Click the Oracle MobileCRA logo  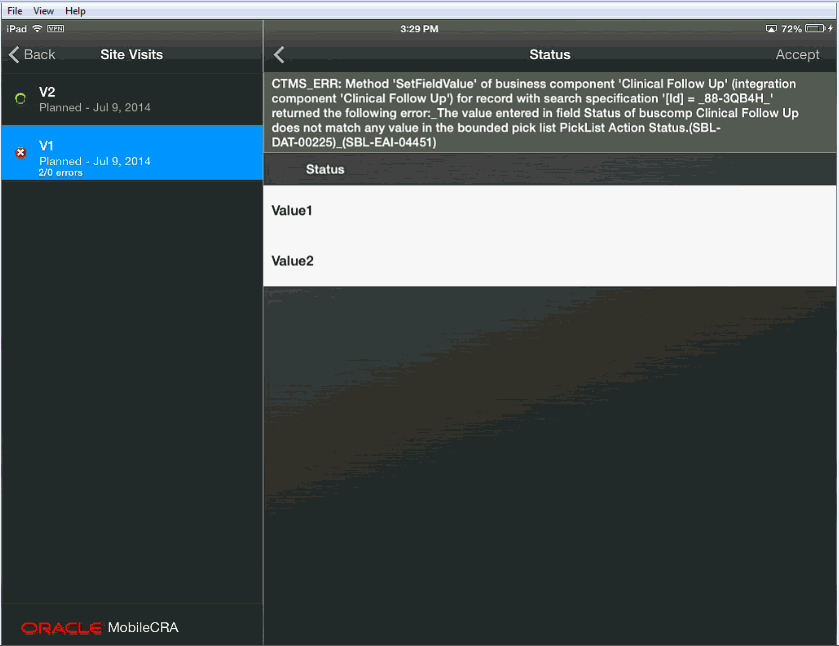tap(100, 627)
